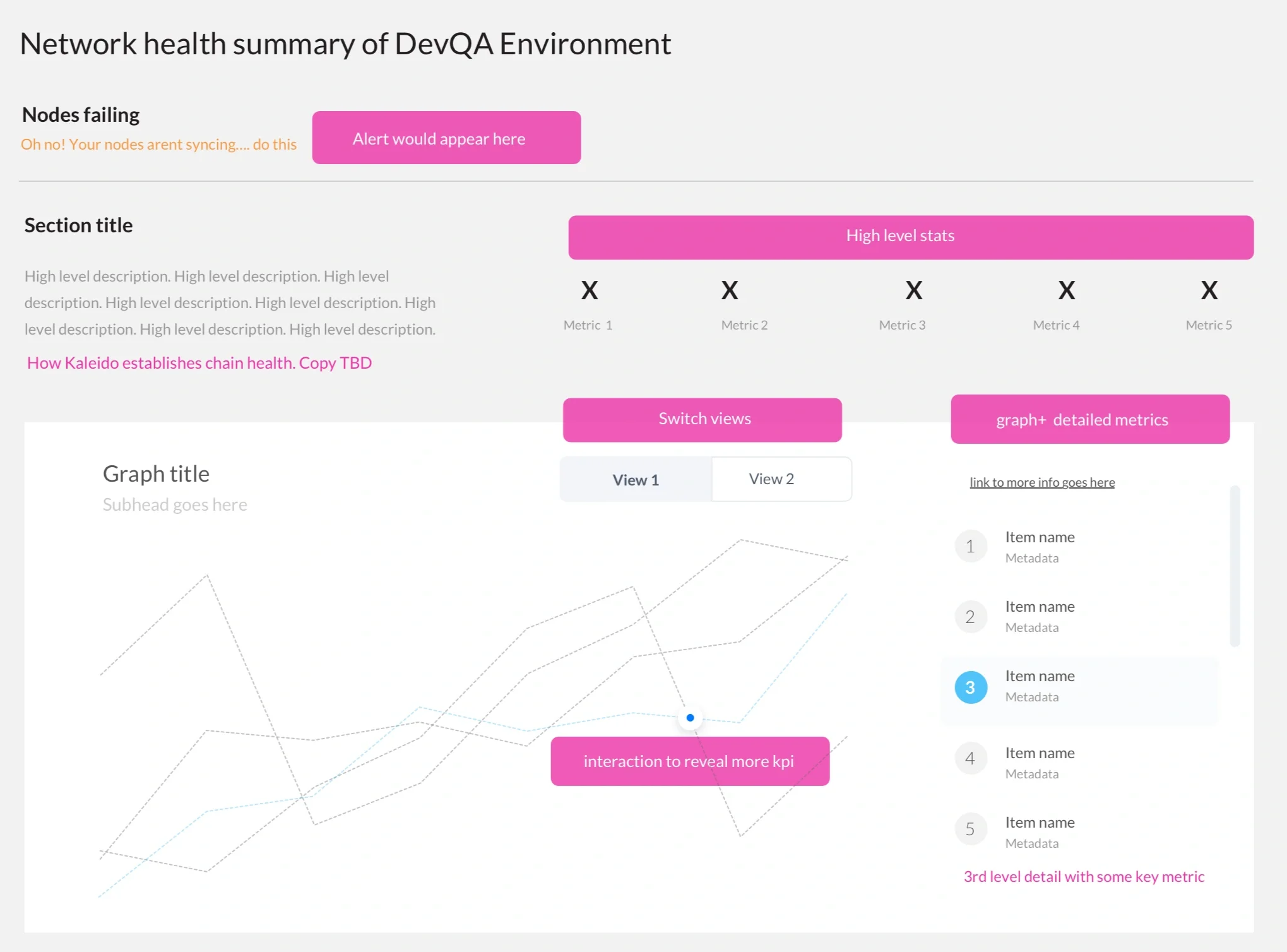The width and height of the screenshot is (1287, 952).
Task: Open the link to more info
Action: [1042, 482]
